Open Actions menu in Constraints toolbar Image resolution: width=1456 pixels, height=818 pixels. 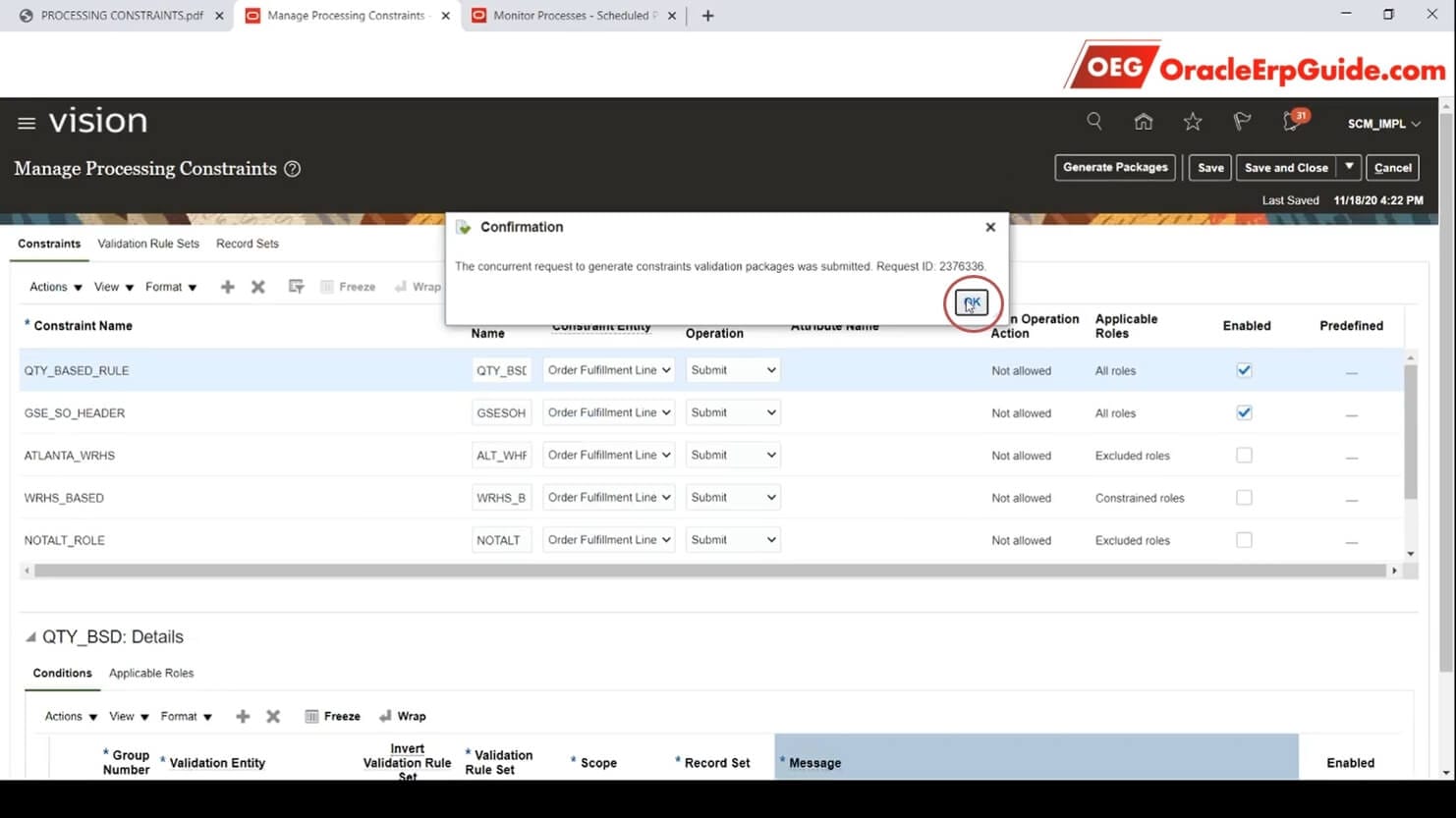[56, 287]
